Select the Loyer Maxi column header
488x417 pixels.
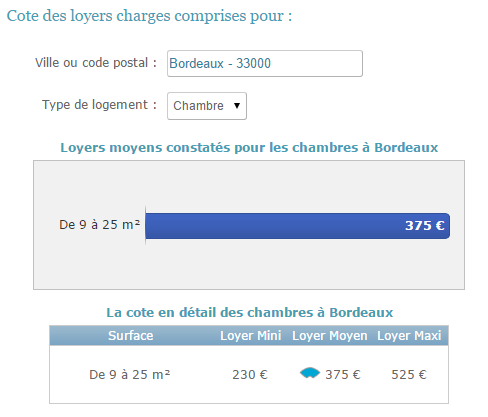pyautogui.click(x=409, y=336)
